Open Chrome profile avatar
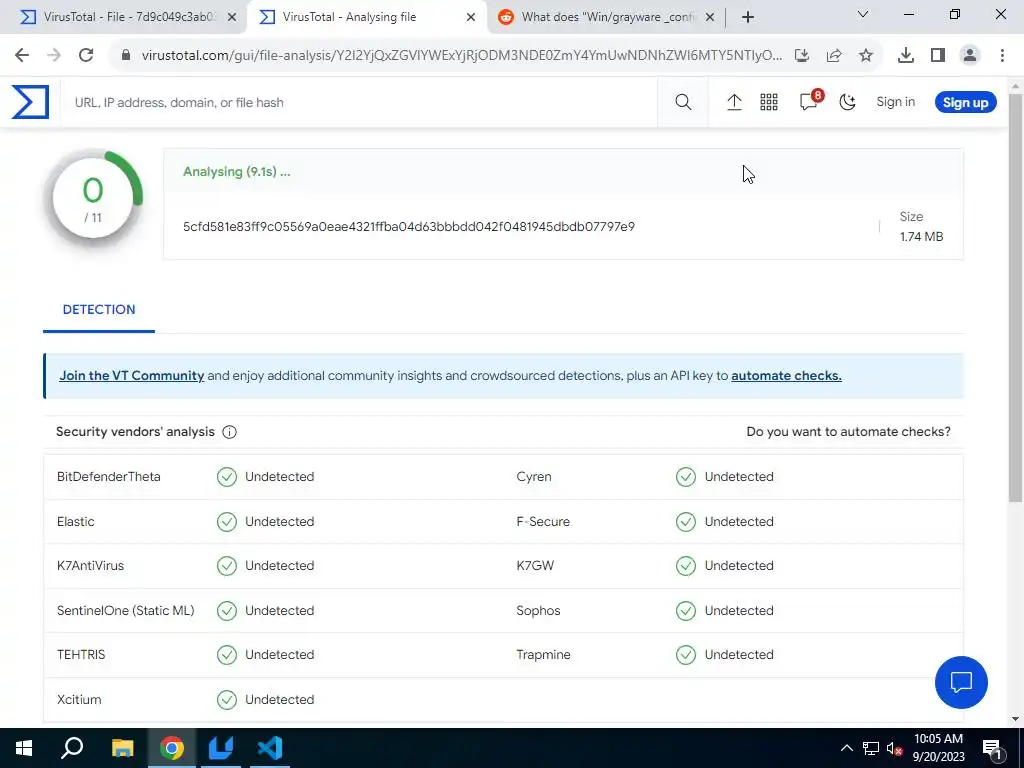Viewport: 1024px width, 768px height. (x=970, y=56)
